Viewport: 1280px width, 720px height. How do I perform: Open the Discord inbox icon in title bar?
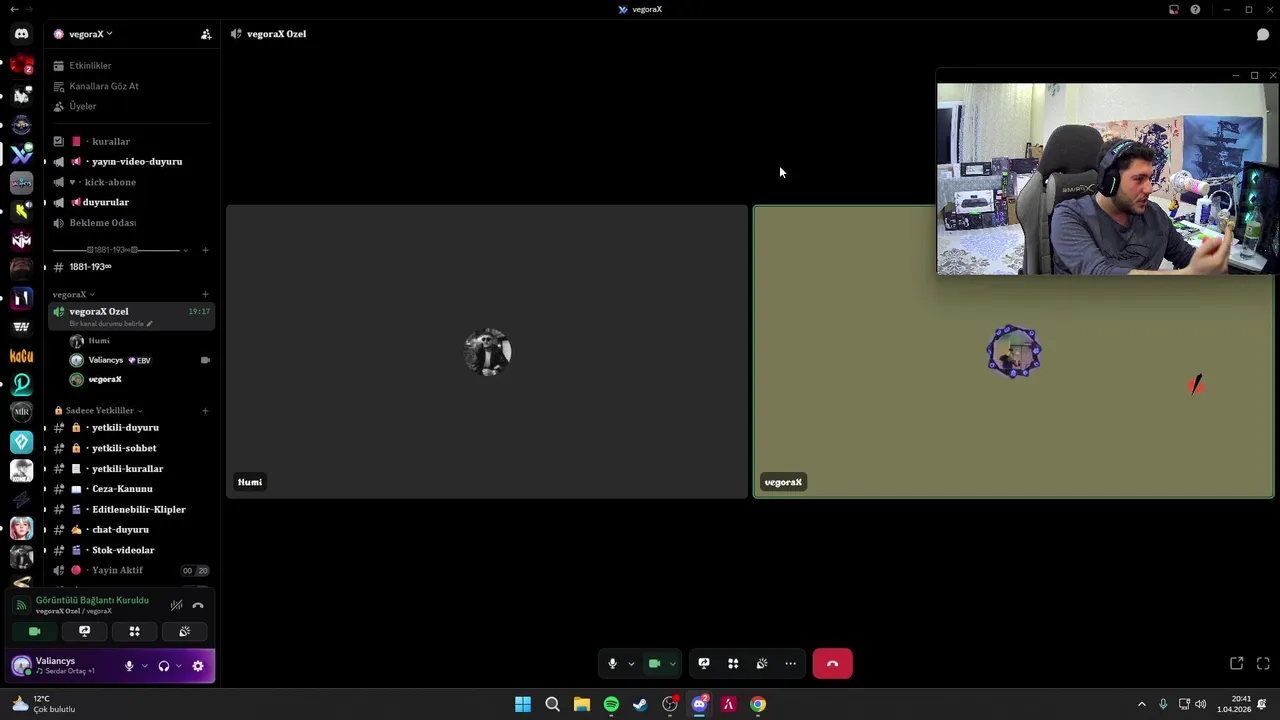1174,9
